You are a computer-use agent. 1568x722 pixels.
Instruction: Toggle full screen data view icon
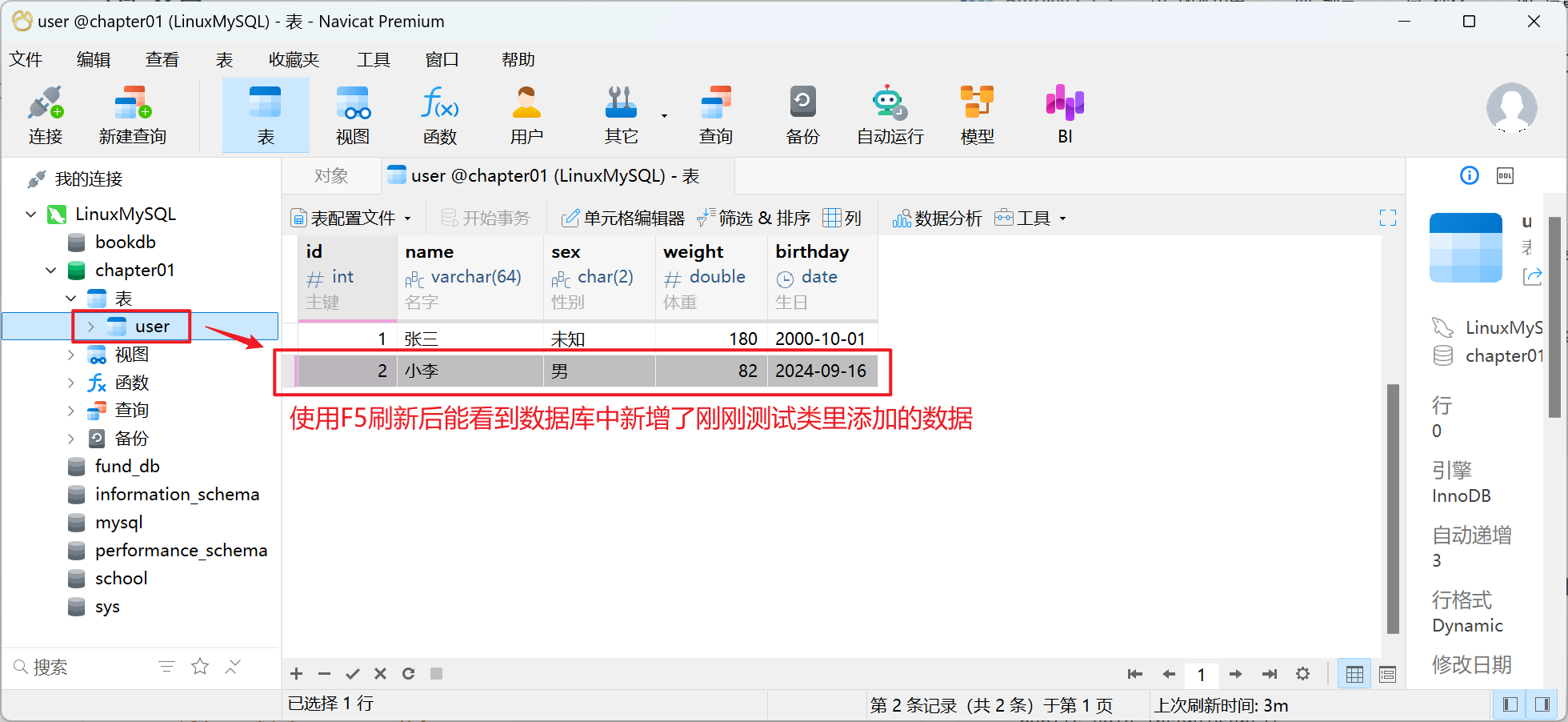(1388, 218)
